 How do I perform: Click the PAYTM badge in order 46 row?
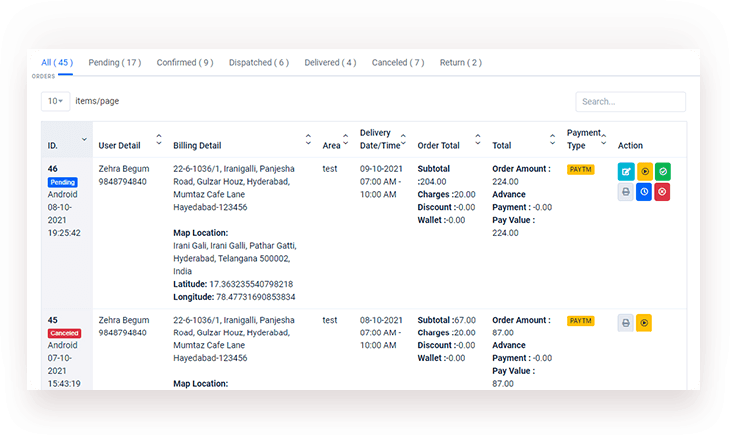(581, 170)
